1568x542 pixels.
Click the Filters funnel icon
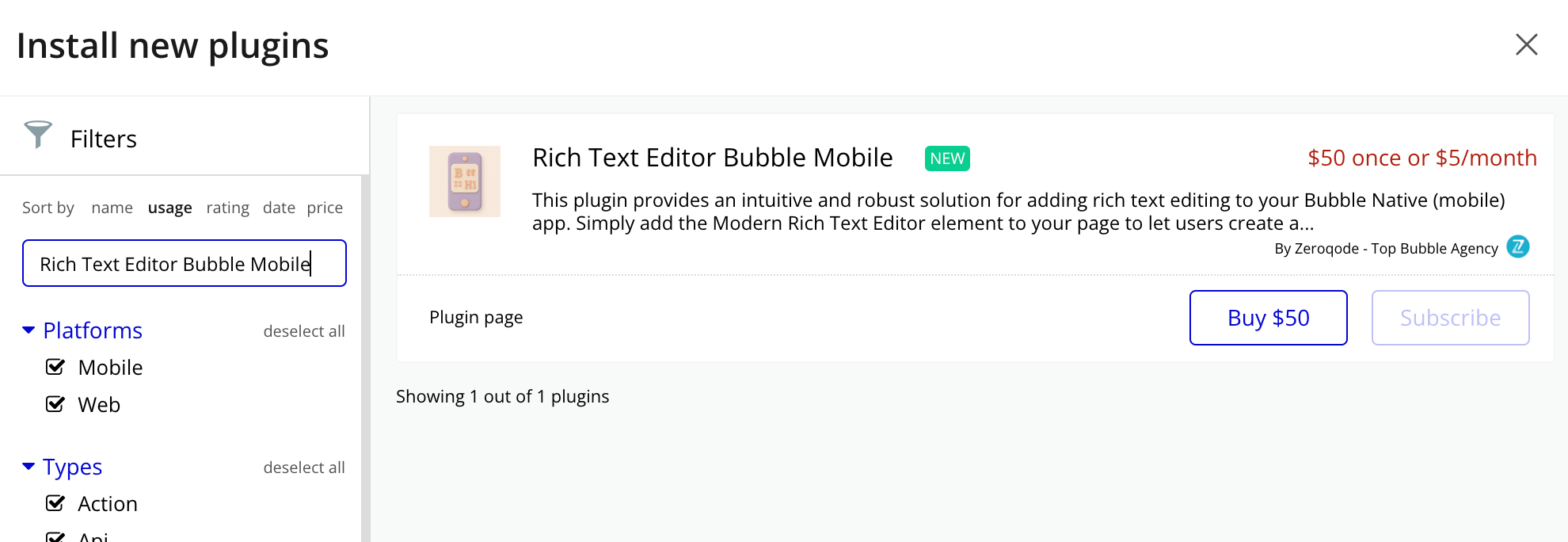[37, 135]
